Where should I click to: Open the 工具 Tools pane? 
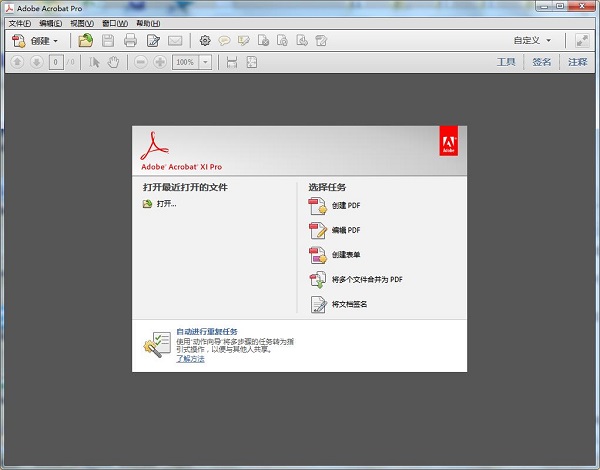[x=506, y=62]
